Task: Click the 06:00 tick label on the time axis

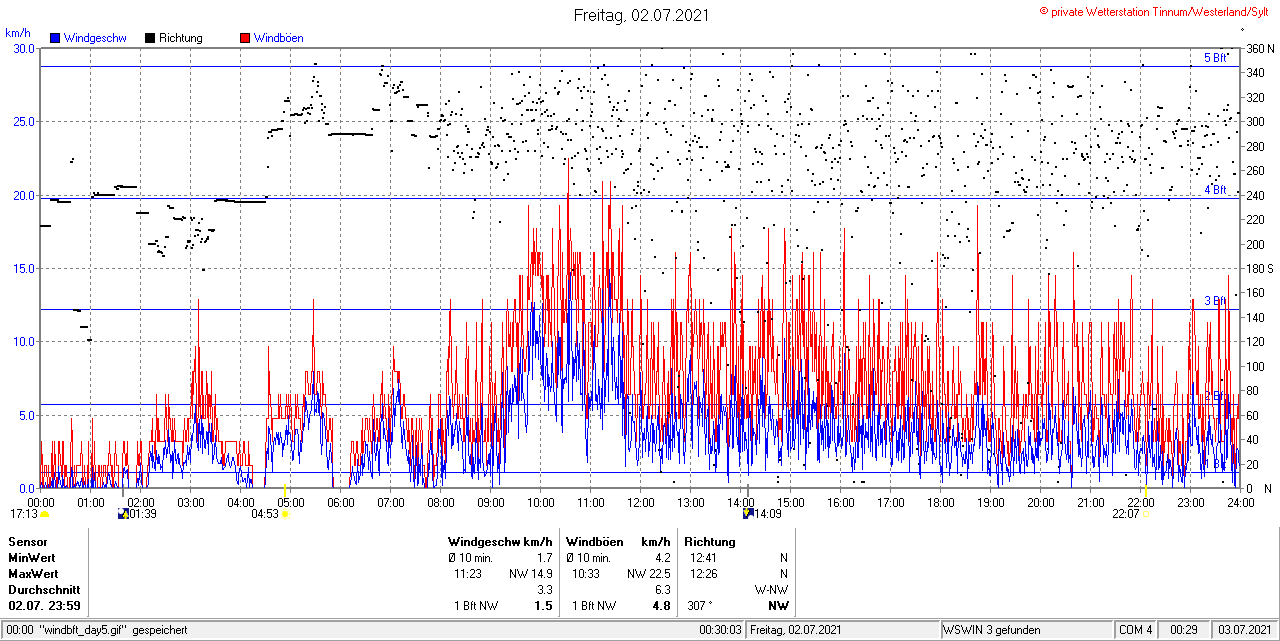Action: pyautogui.click(x=341, y=502)
